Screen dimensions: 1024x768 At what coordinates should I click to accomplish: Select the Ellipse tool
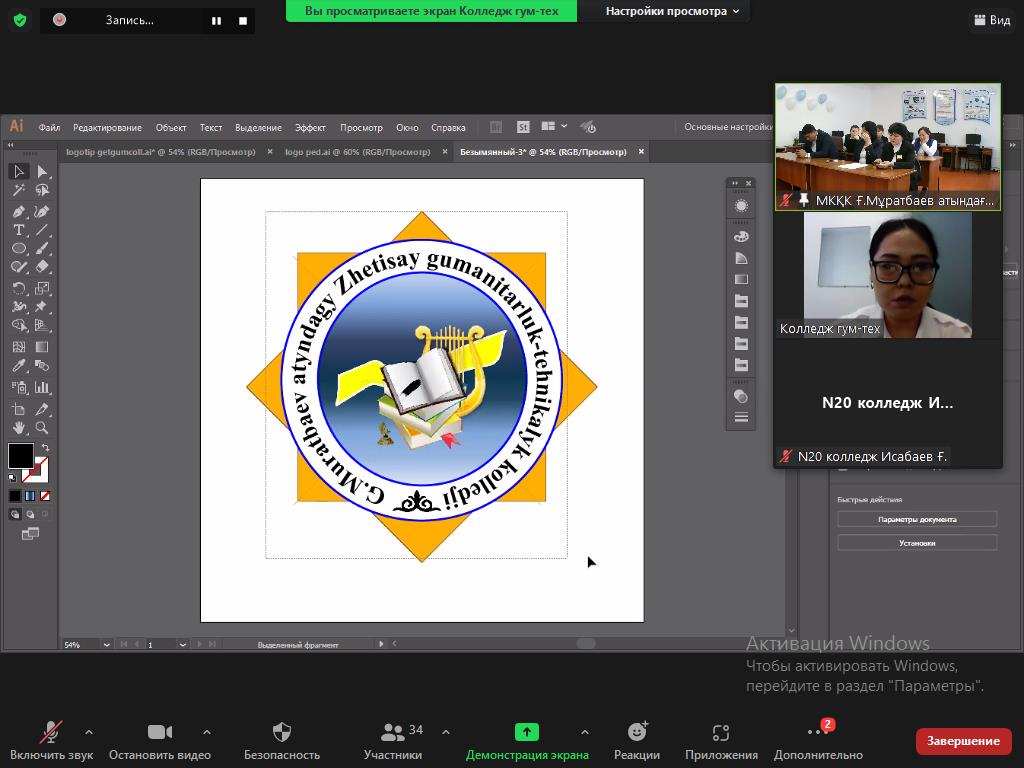point(18,248)
